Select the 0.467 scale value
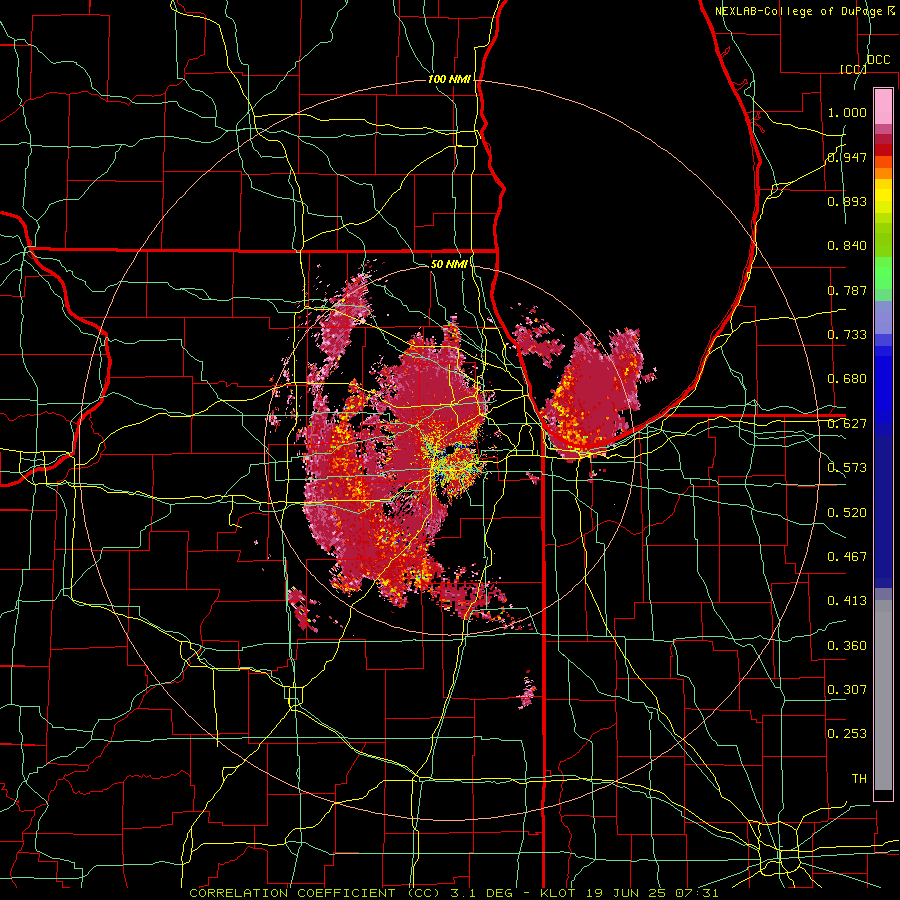Screen dimensions: 900x900 847,557
